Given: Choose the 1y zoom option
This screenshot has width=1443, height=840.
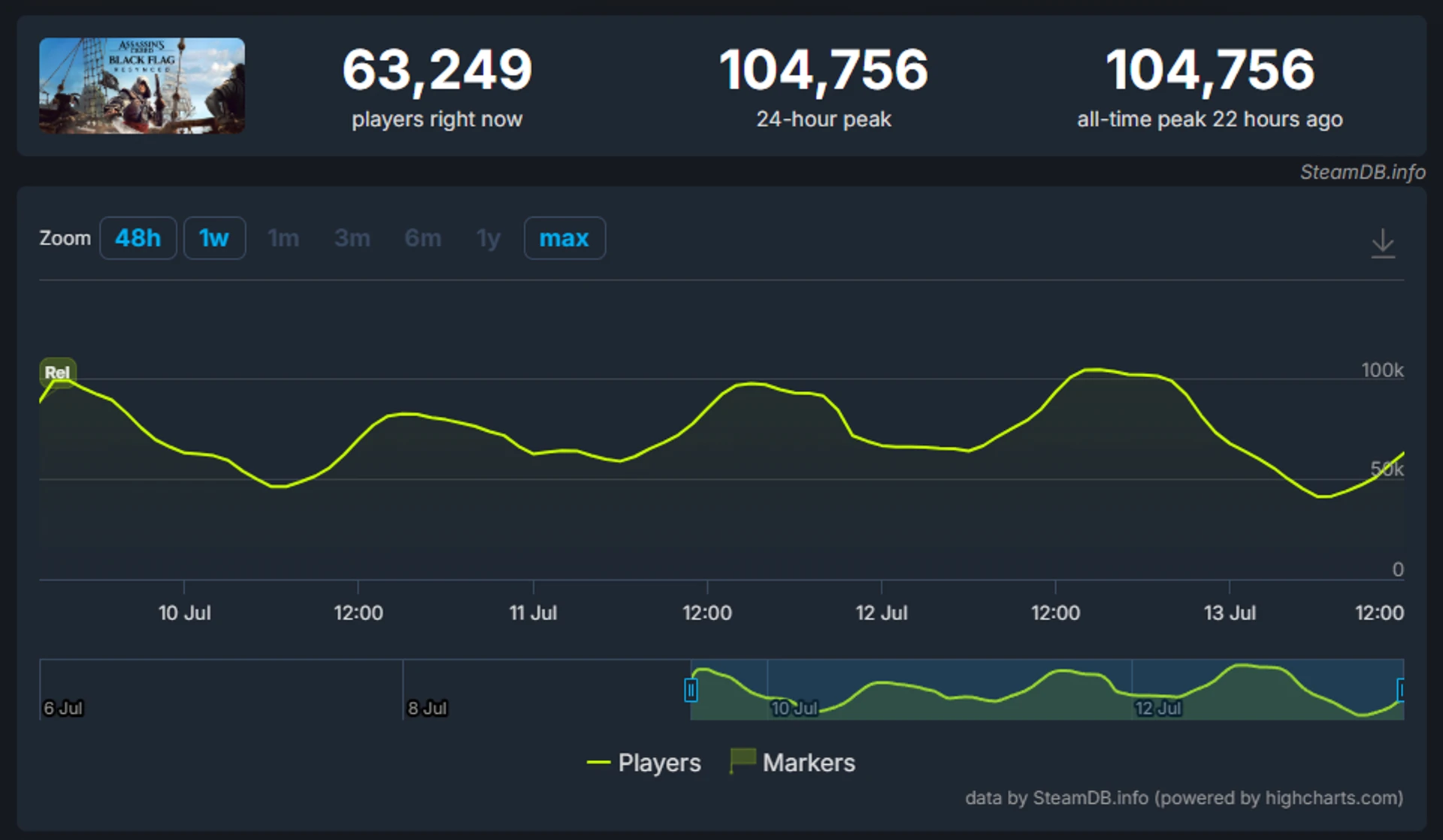Looking at the screenshot, I should pos(489,238).
